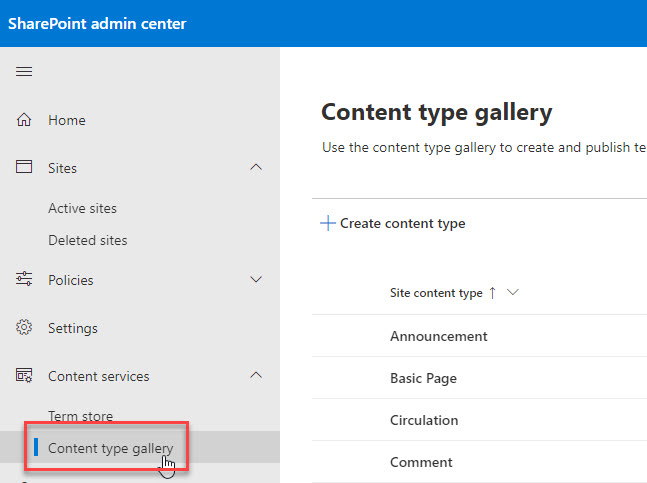Open the Site content type column dropdown
Viewport: 647px width, 483px height.
click(x=512, y=292)
